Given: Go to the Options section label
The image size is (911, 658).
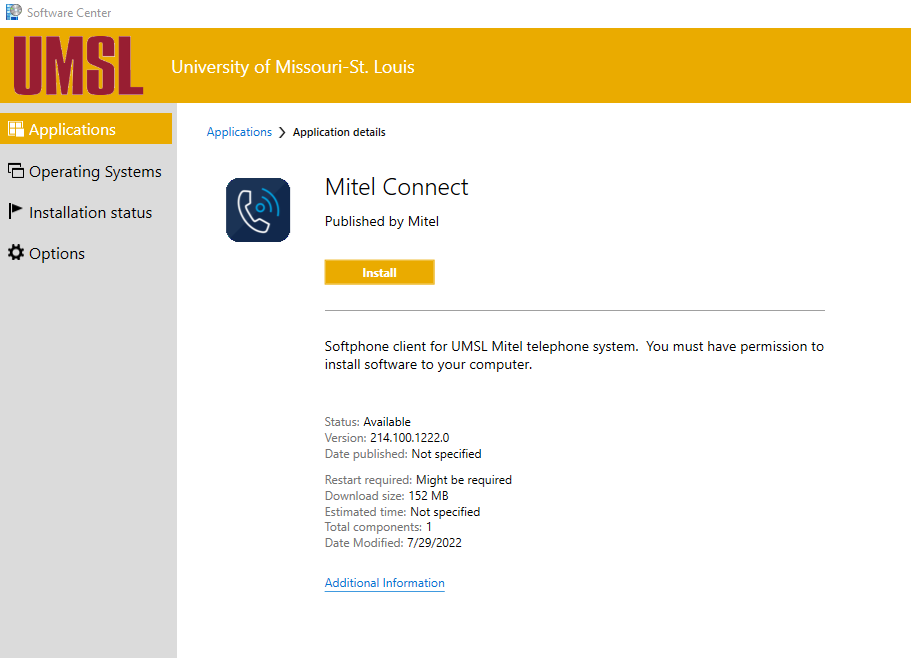Looking at the screenshot, I should [x=57, y=254].
